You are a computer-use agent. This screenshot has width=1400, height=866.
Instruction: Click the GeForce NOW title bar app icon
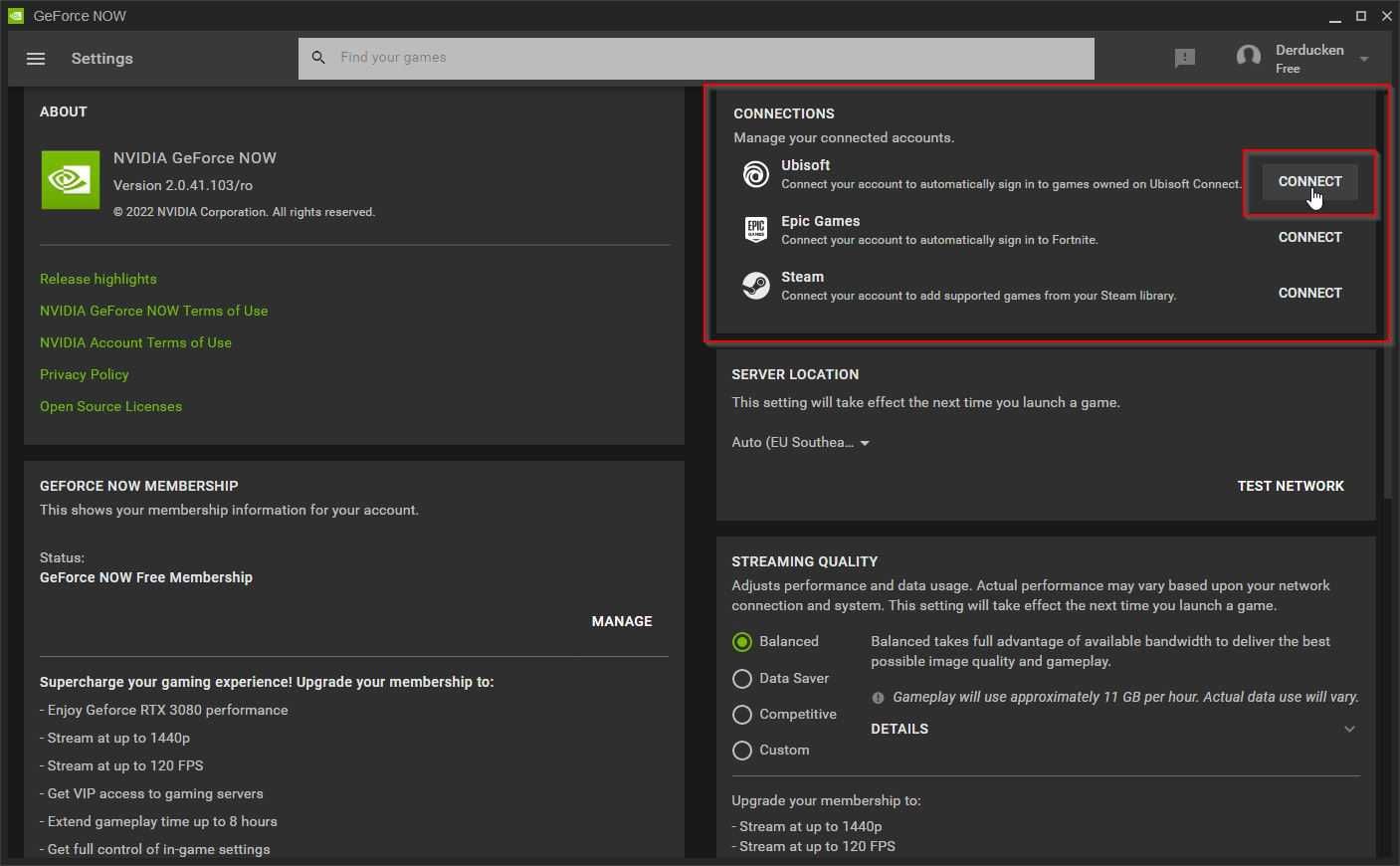[16, 16]
